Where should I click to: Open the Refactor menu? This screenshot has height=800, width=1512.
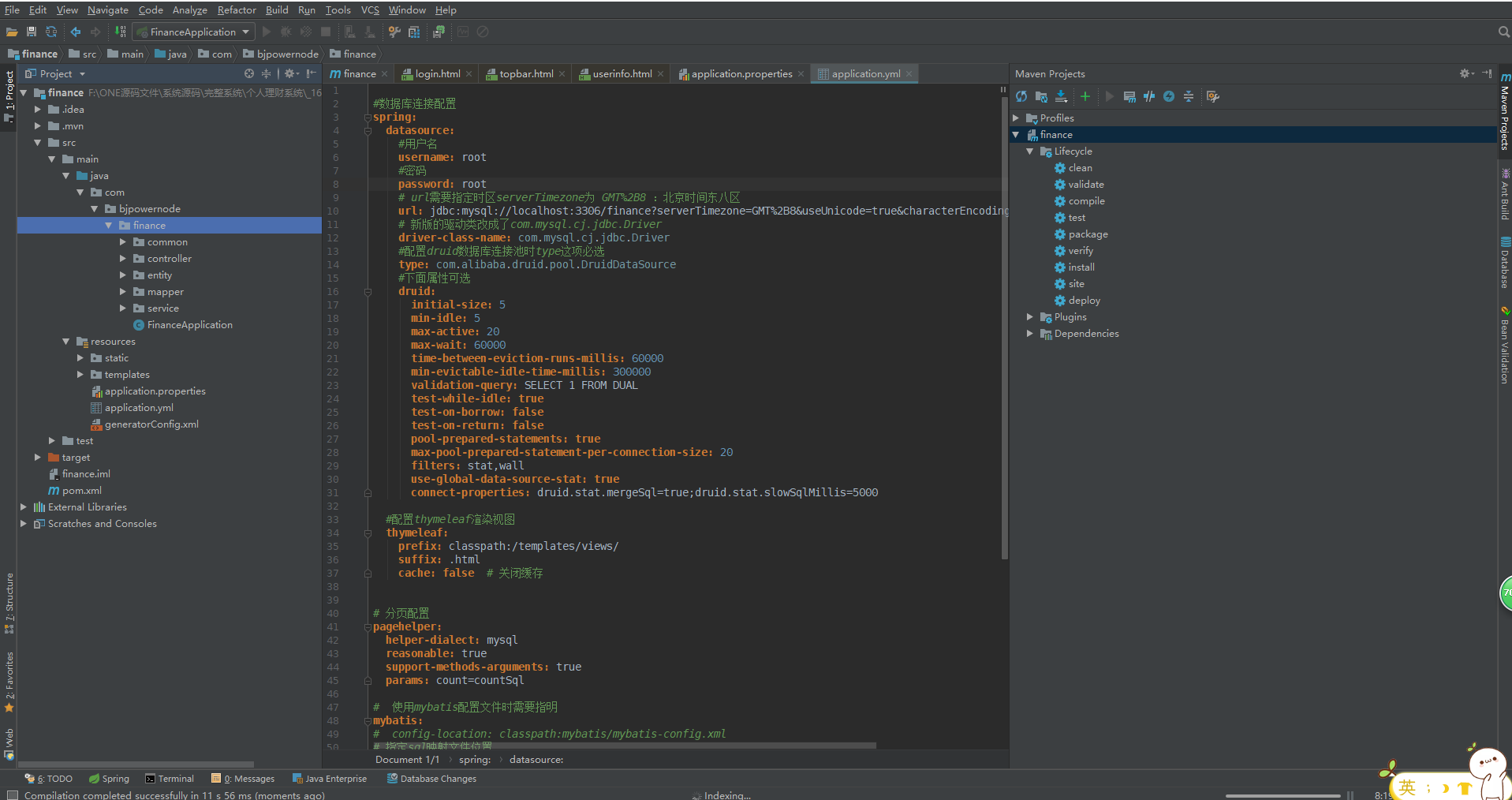[x=237, y=10]
